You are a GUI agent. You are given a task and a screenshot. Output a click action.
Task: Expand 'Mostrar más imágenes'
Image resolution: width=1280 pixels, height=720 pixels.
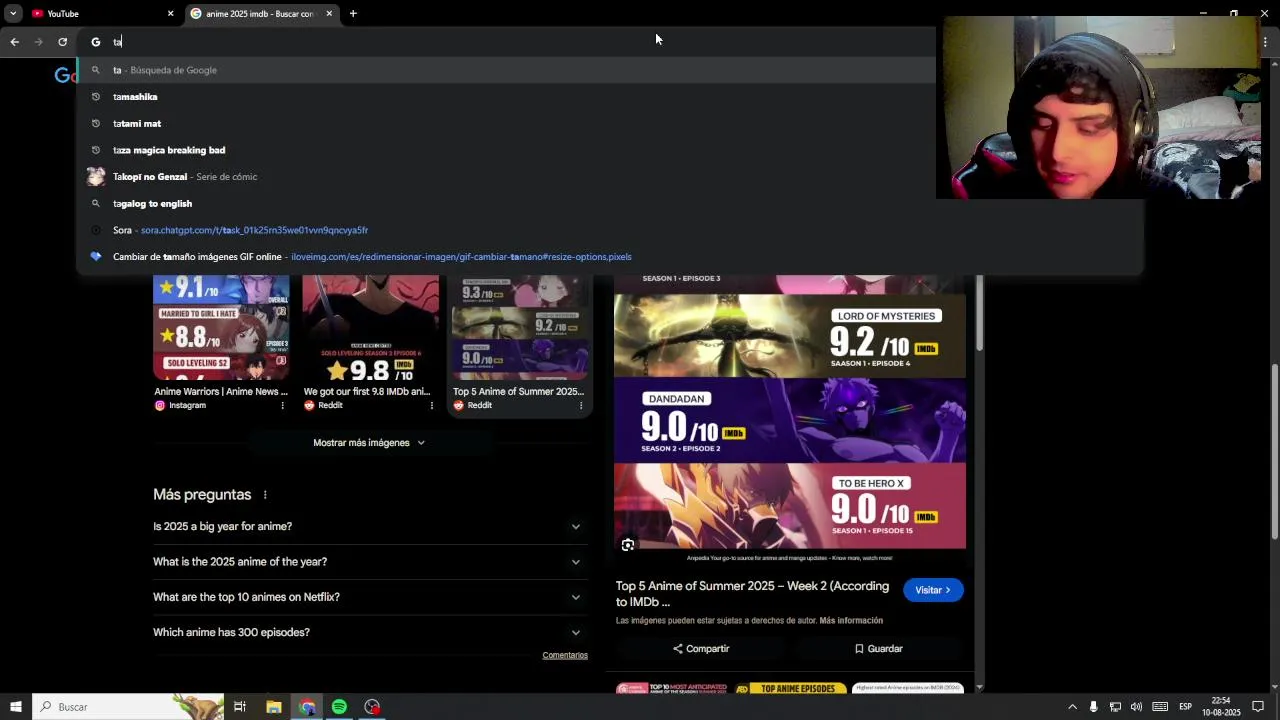click(x=369, y=443)
